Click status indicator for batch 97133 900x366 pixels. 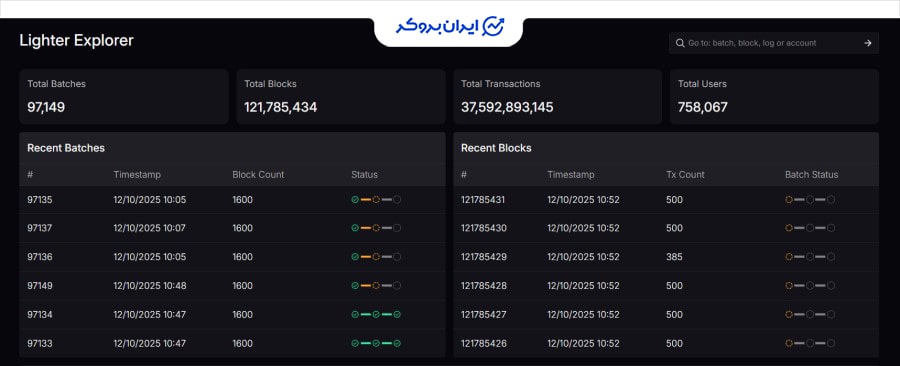[376, 343]
